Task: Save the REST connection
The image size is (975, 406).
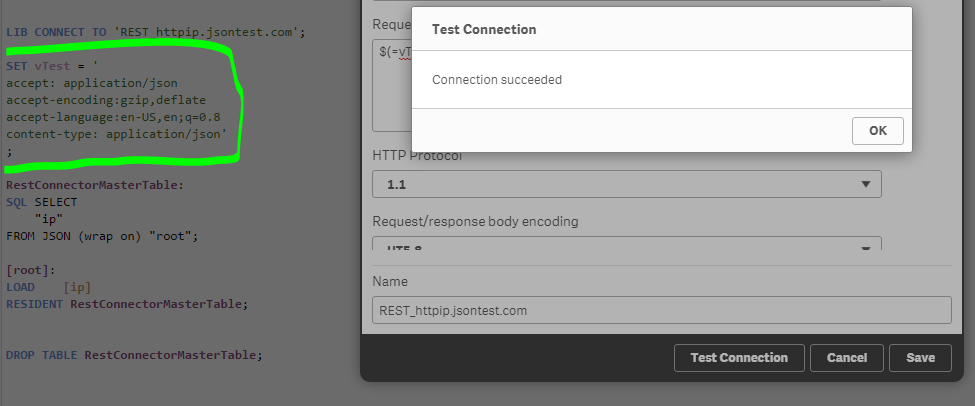Action: (x=920, y=358)
